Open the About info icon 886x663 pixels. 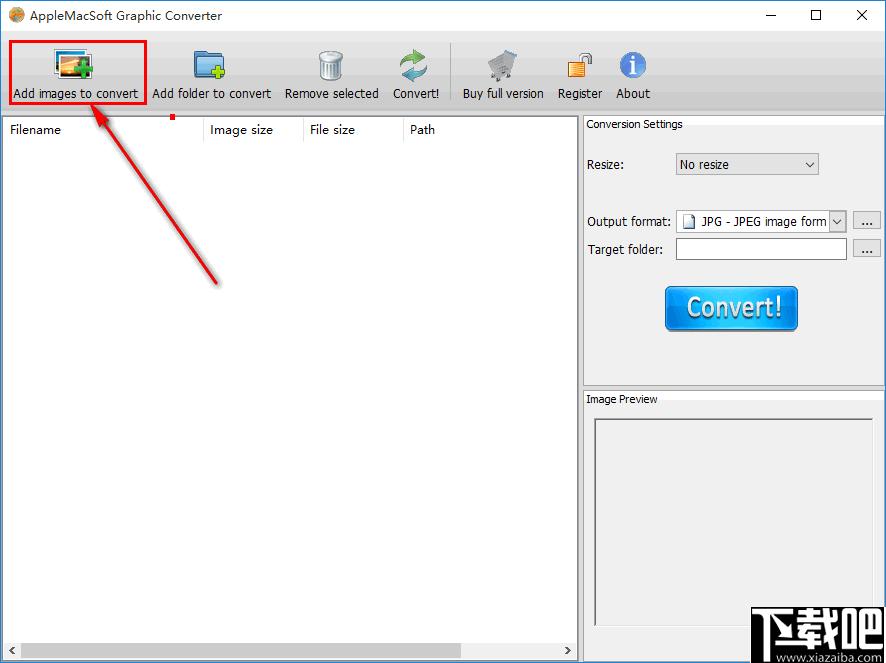coord(633,65)
